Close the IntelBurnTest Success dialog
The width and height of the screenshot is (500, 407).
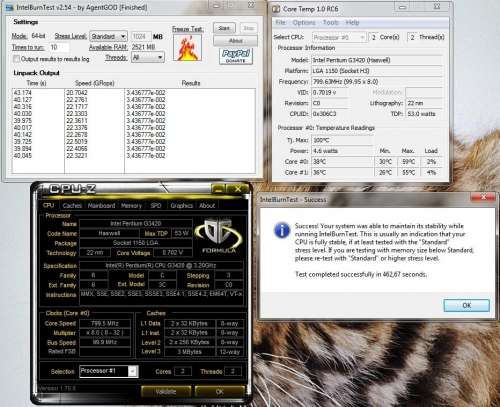point(483,197)
